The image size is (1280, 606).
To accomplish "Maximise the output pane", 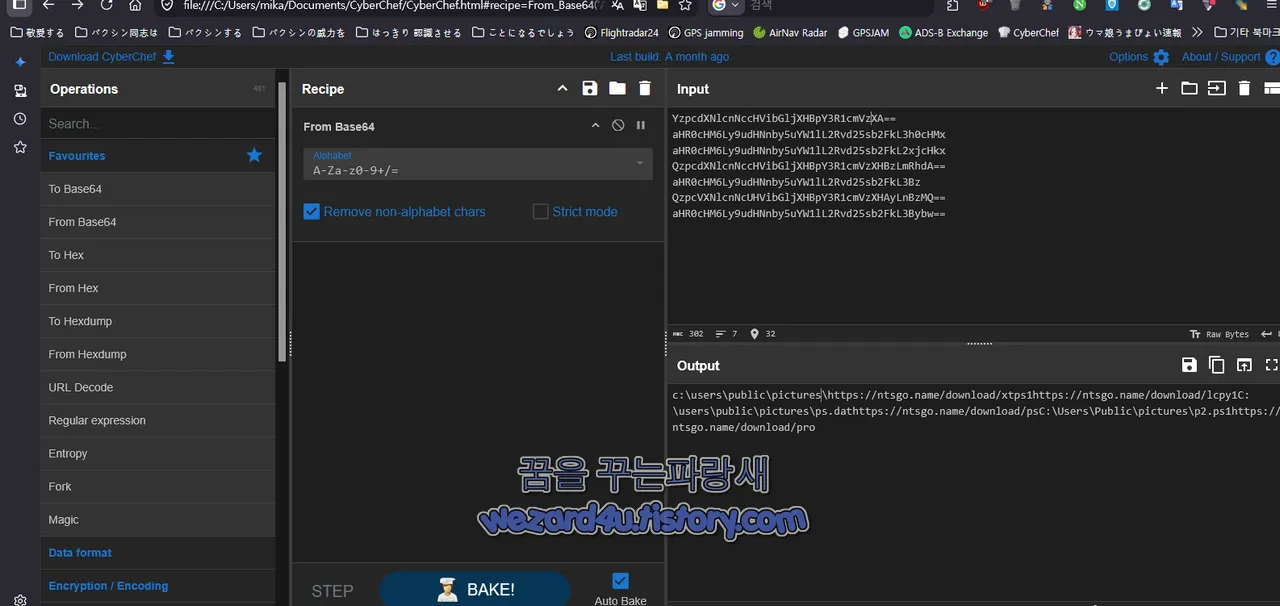I will [x=1272, y=366].
